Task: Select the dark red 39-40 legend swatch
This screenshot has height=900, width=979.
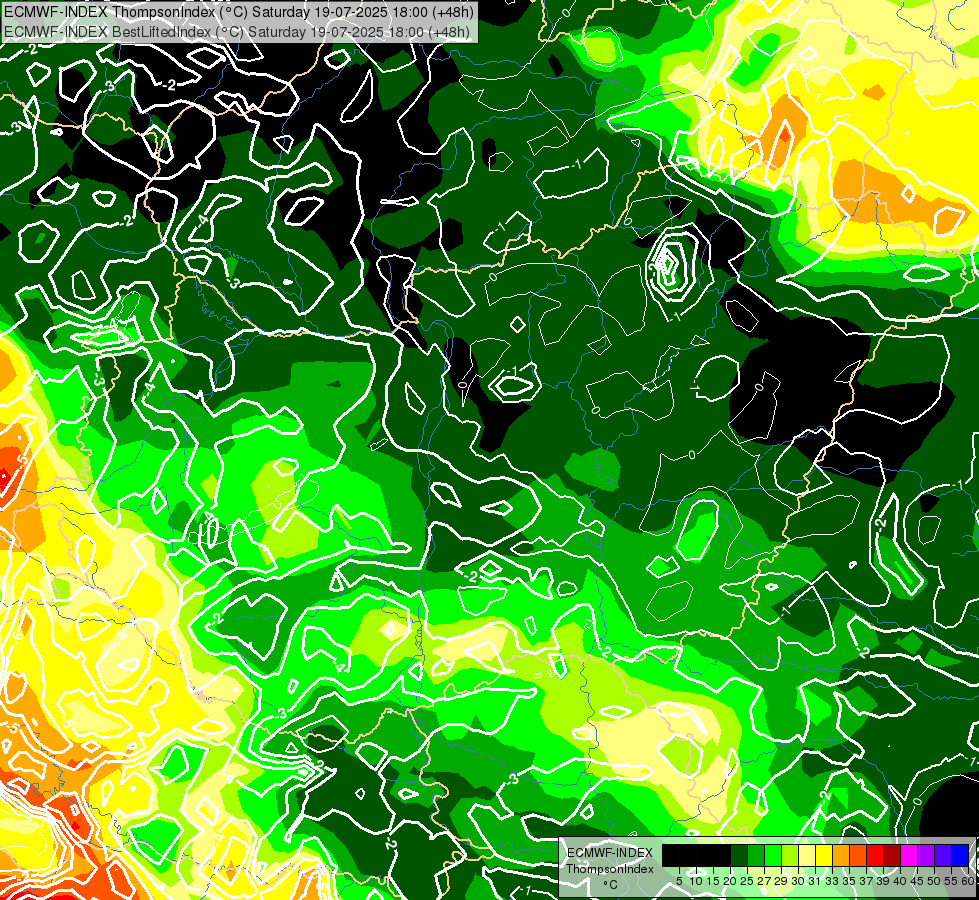Action: [892, 855]
